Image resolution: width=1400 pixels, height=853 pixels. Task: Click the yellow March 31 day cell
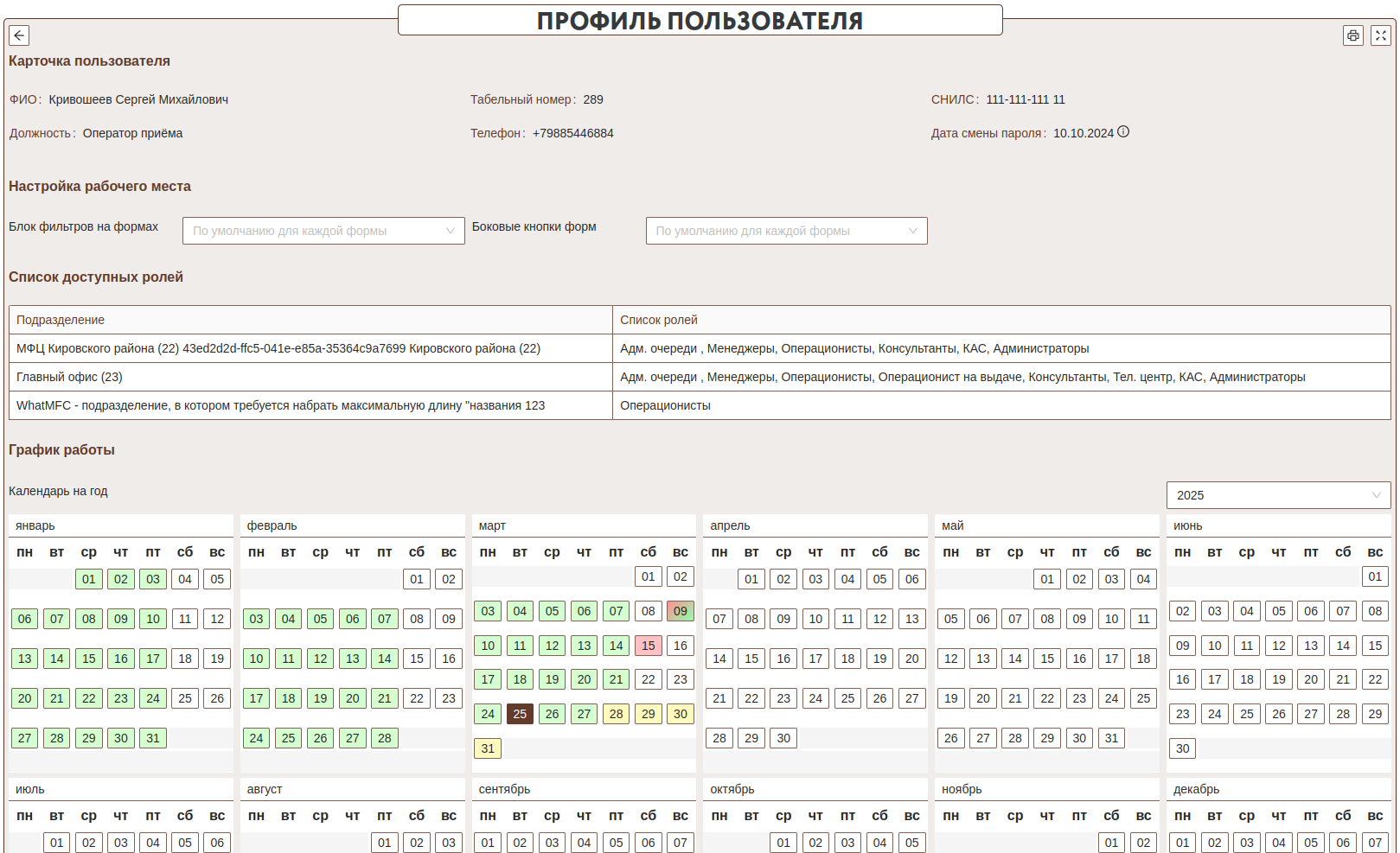coord(488,748)
